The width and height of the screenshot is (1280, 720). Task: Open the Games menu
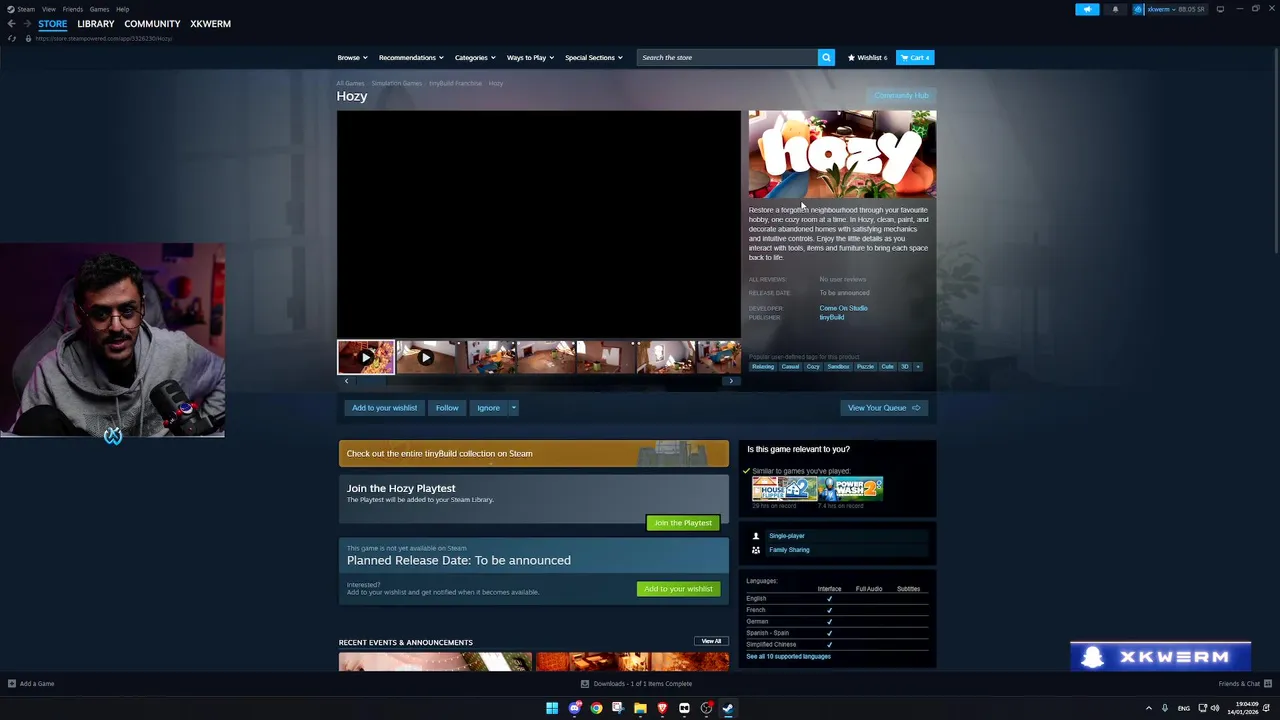(99, 9)
